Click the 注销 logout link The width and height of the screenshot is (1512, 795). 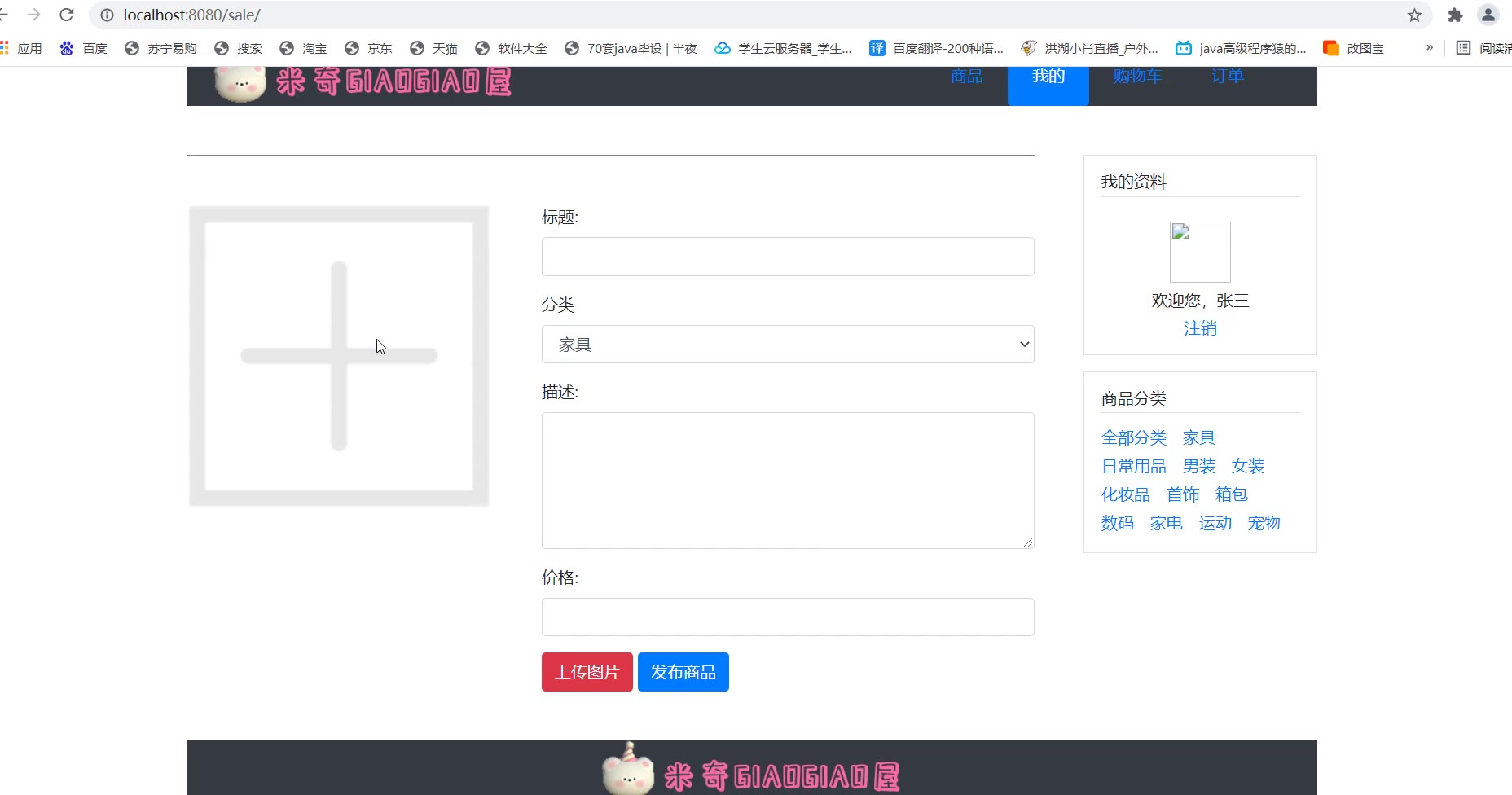point(1200,328)
